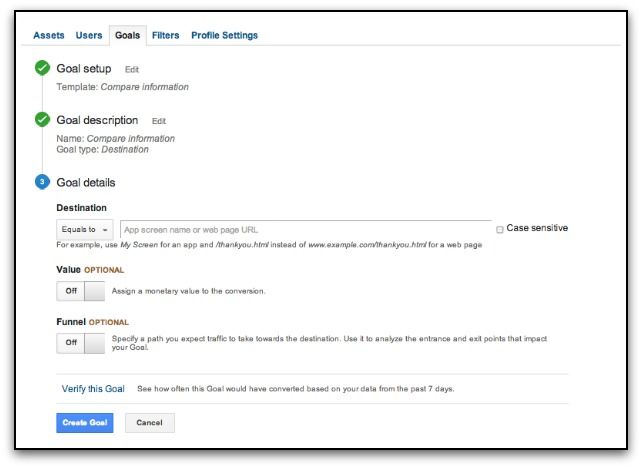The image size is (642, 468).
Task: Open the Equals to match type dropdown
Action: (85, 230)
